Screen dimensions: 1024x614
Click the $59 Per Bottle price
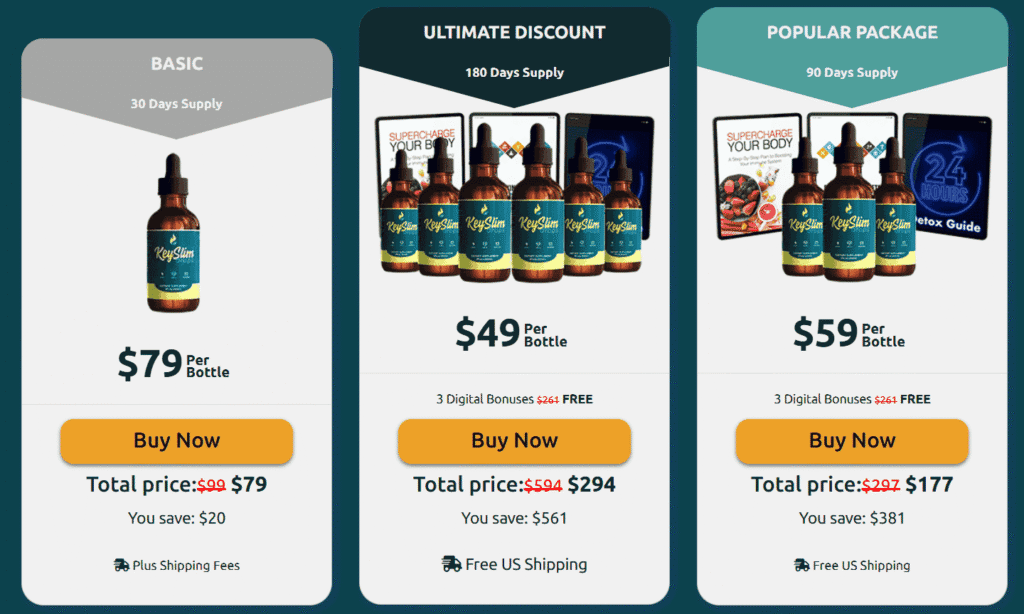tap(848, 333)
